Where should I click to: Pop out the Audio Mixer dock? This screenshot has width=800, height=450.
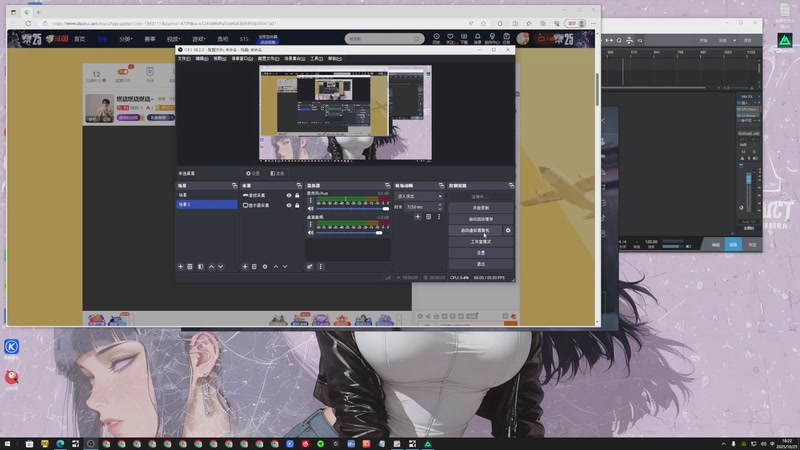(388, 186)
